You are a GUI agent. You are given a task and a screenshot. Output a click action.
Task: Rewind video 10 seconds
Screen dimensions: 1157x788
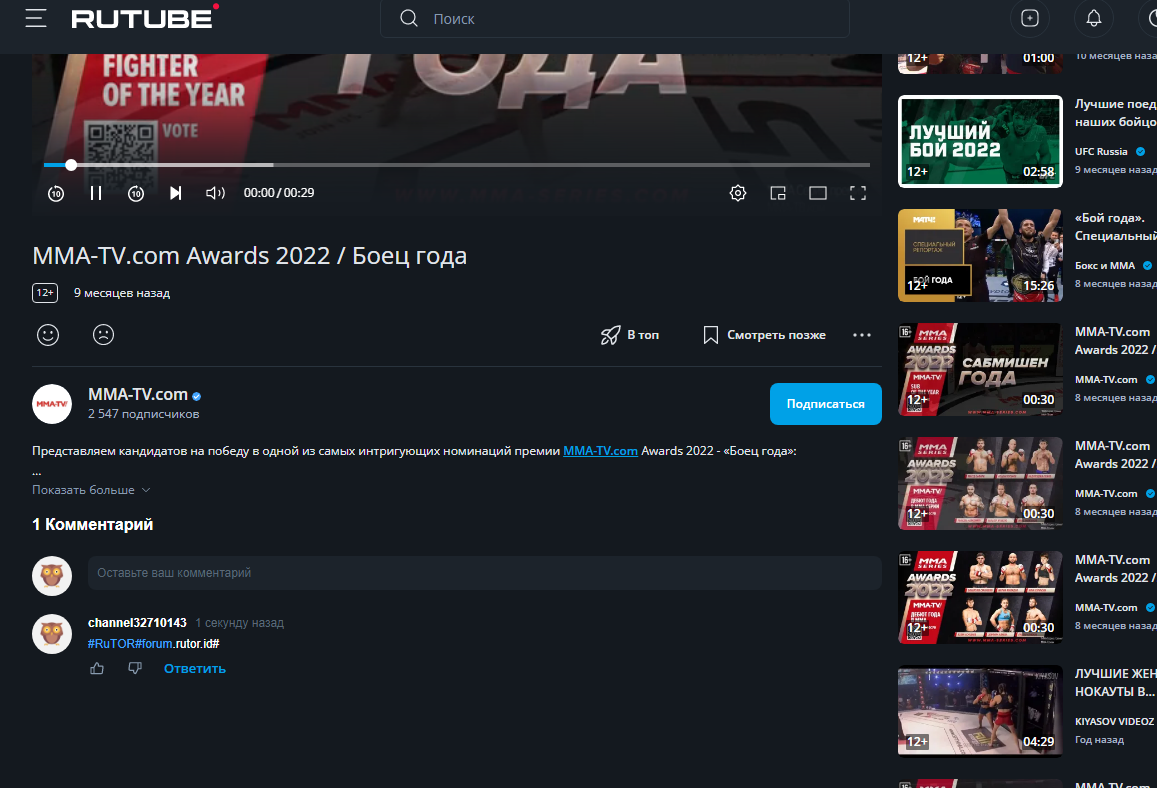click(56, 193)
